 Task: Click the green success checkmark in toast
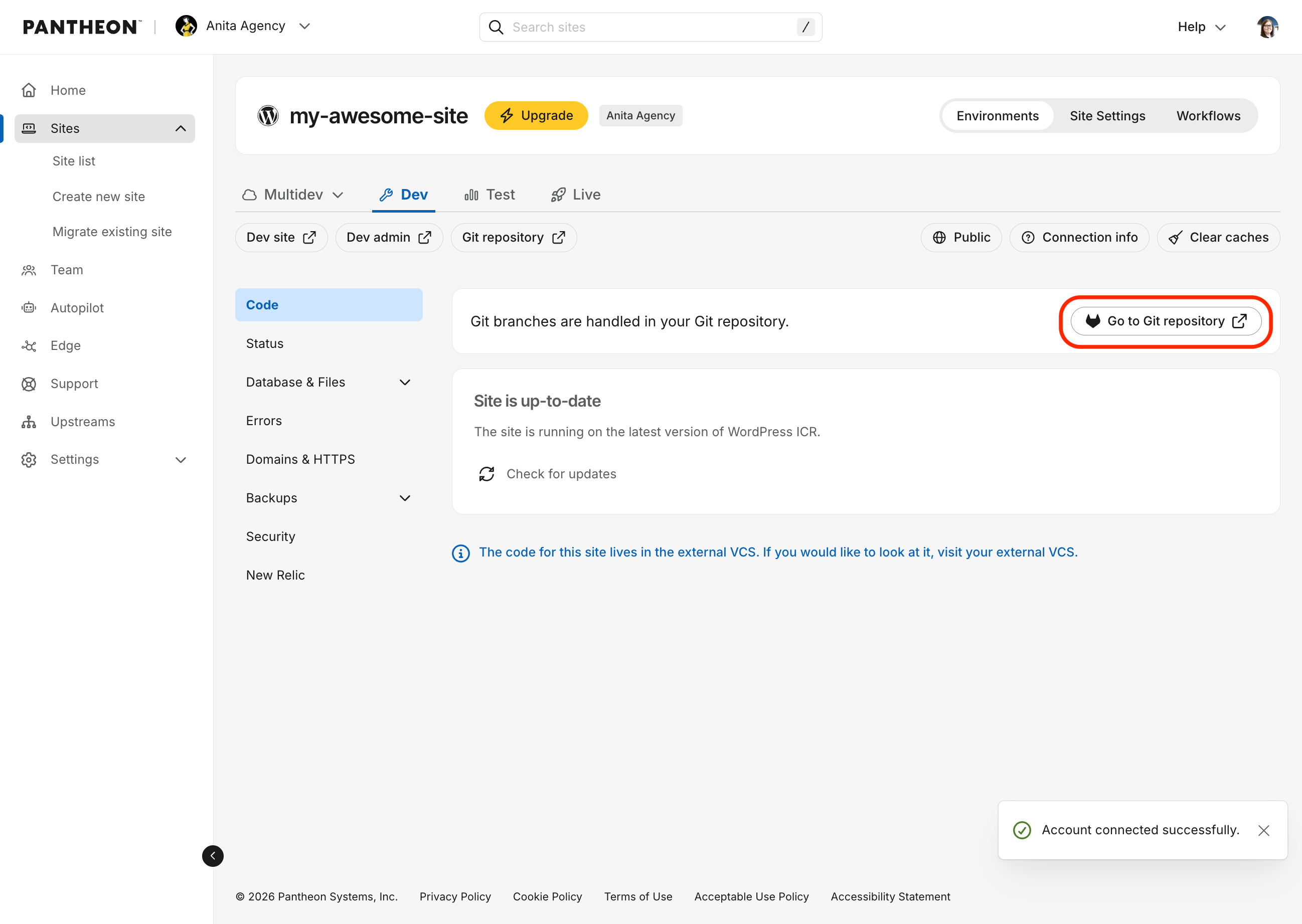click(1022, 830)
